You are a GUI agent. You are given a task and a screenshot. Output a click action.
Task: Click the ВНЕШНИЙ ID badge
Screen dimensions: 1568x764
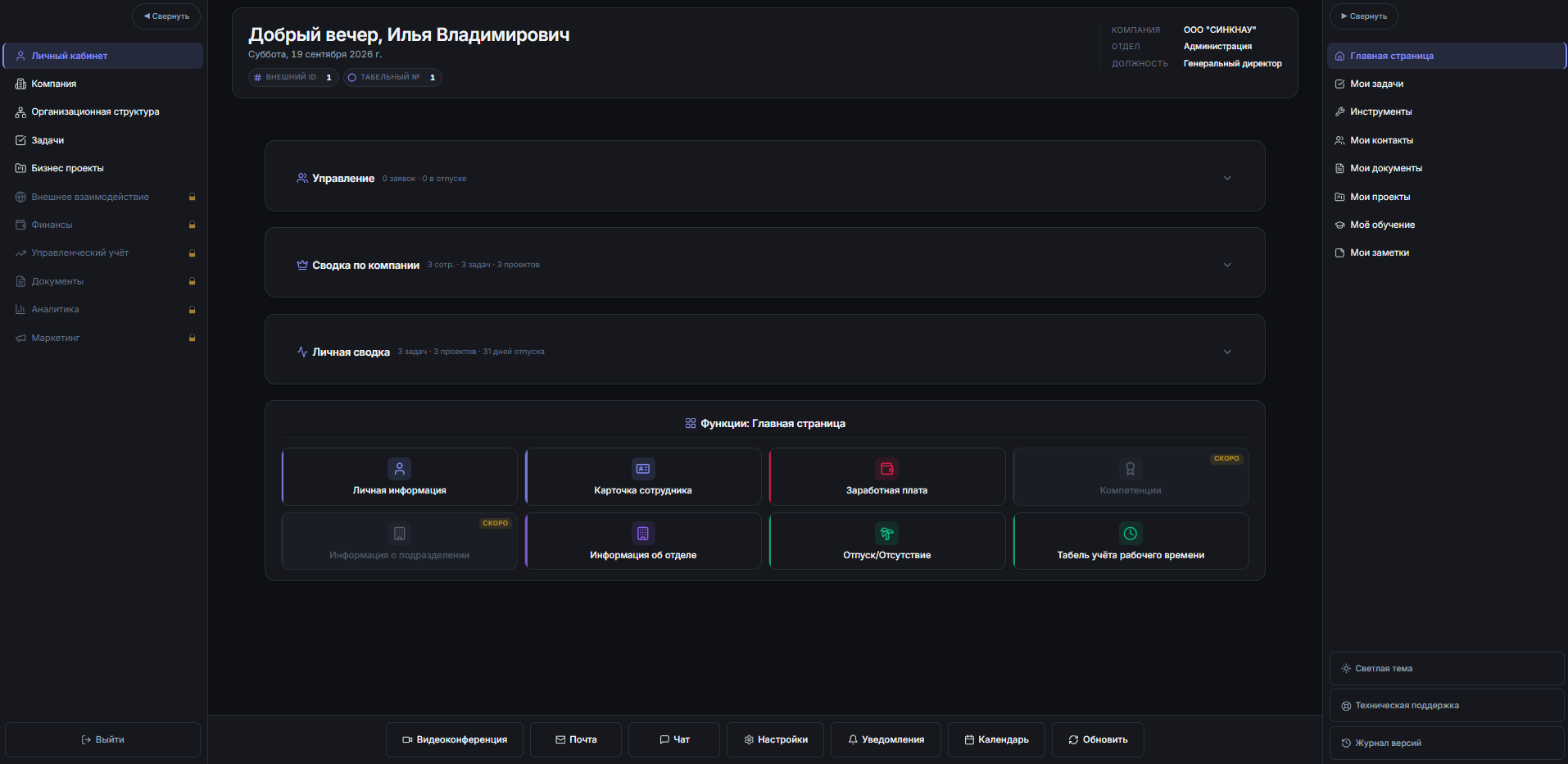coord(293,77)
